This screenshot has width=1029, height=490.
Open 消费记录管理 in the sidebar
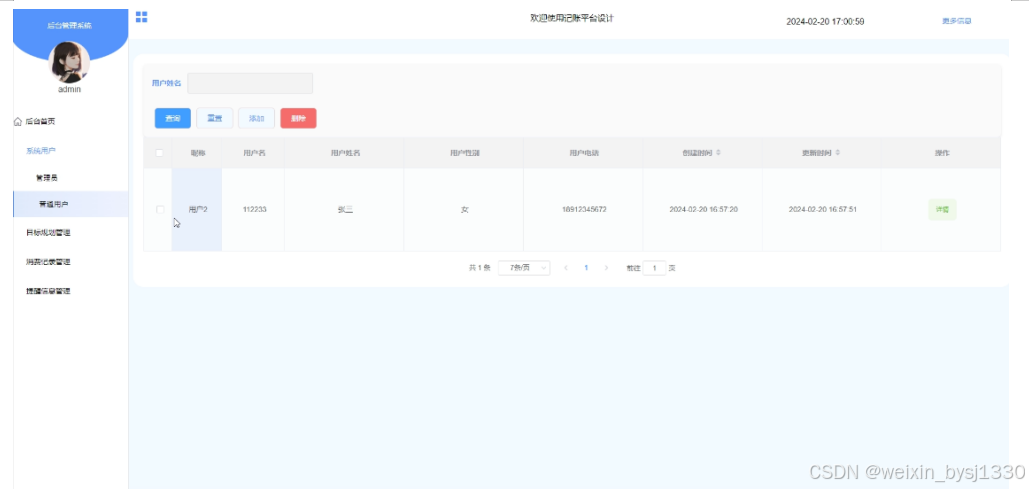coord(48,262)
